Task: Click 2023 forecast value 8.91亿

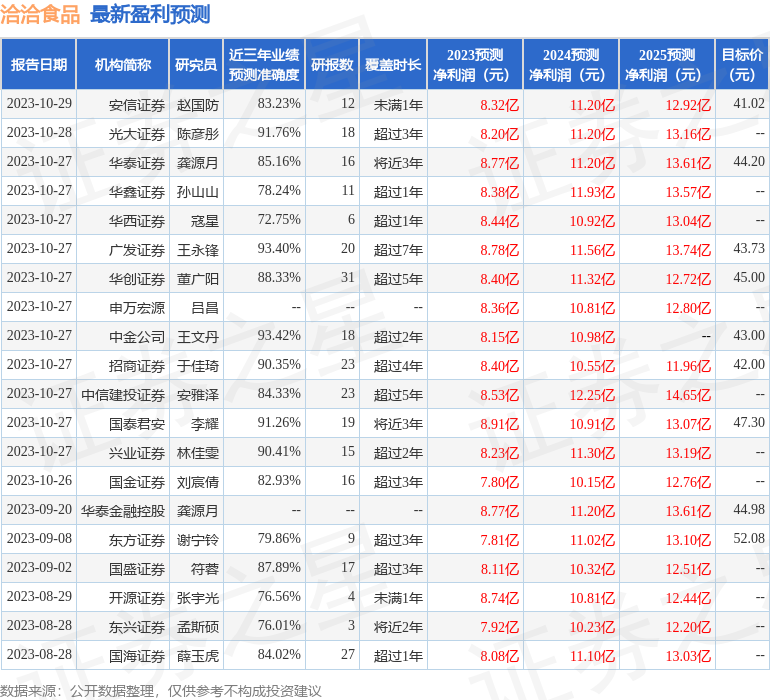Action: click(x=499, y=424)
